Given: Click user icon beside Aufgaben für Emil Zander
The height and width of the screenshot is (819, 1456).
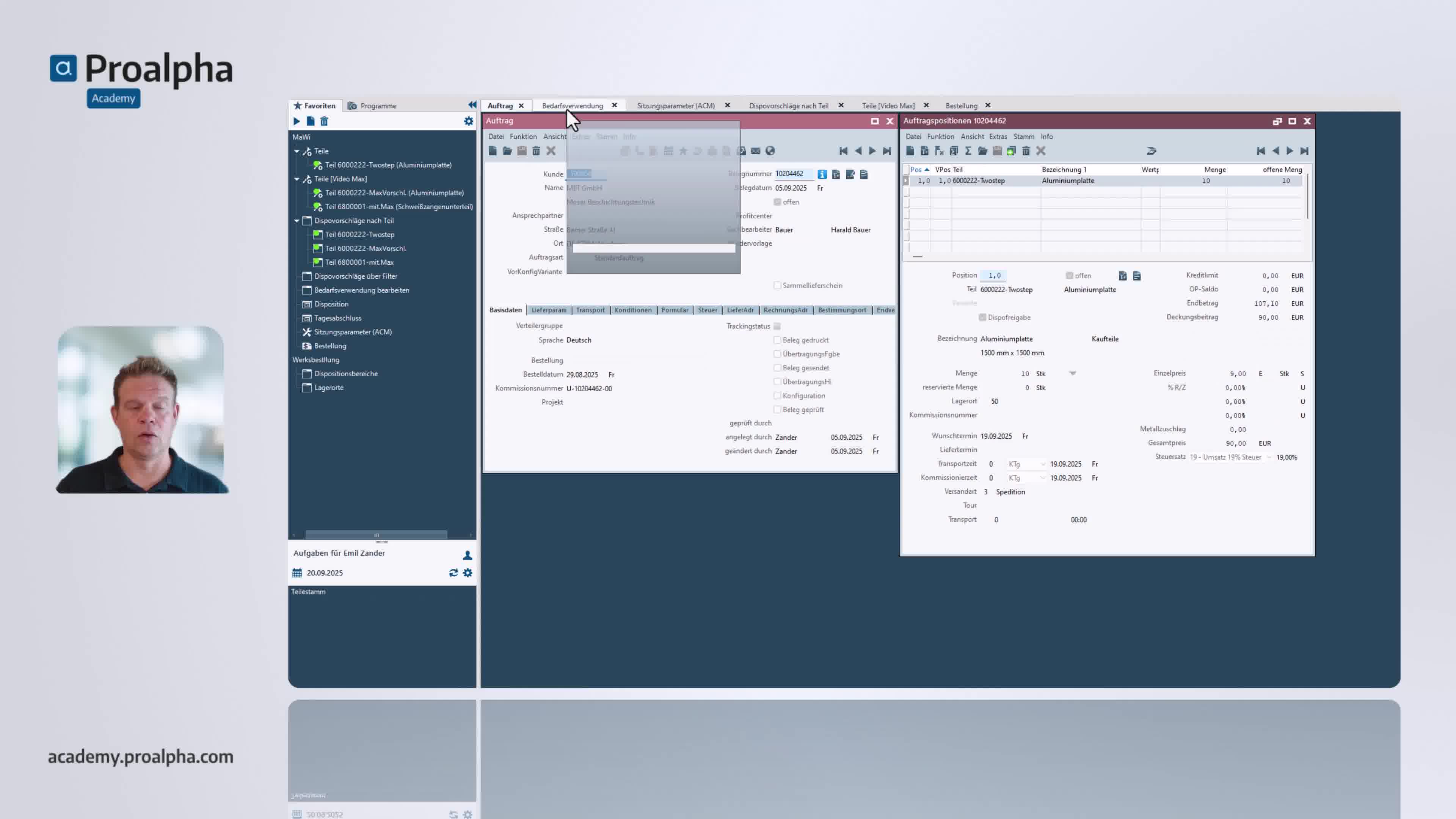Looking at the screenshot, I should click(468, 555).
